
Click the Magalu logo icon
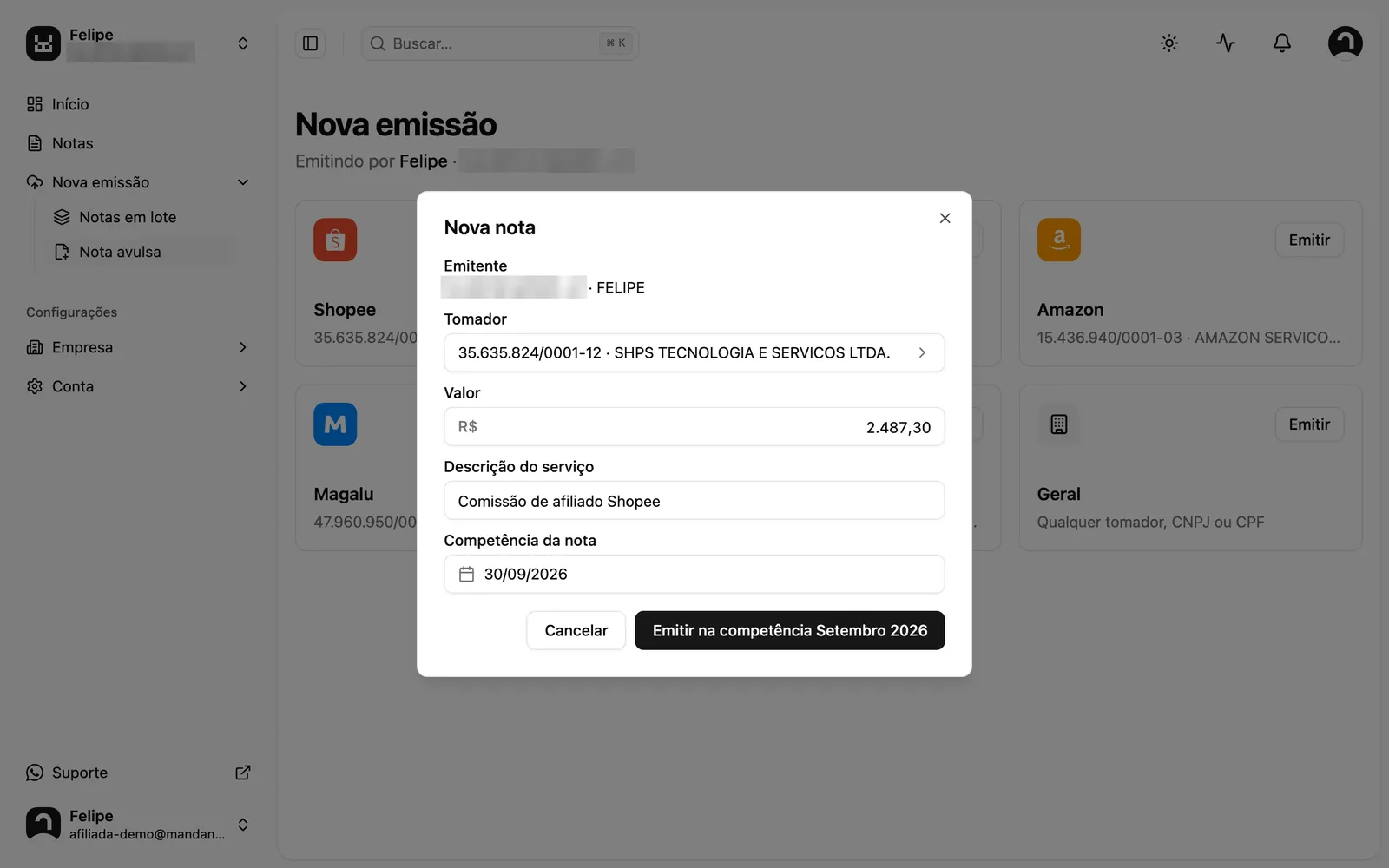click(x=335, y=424)
